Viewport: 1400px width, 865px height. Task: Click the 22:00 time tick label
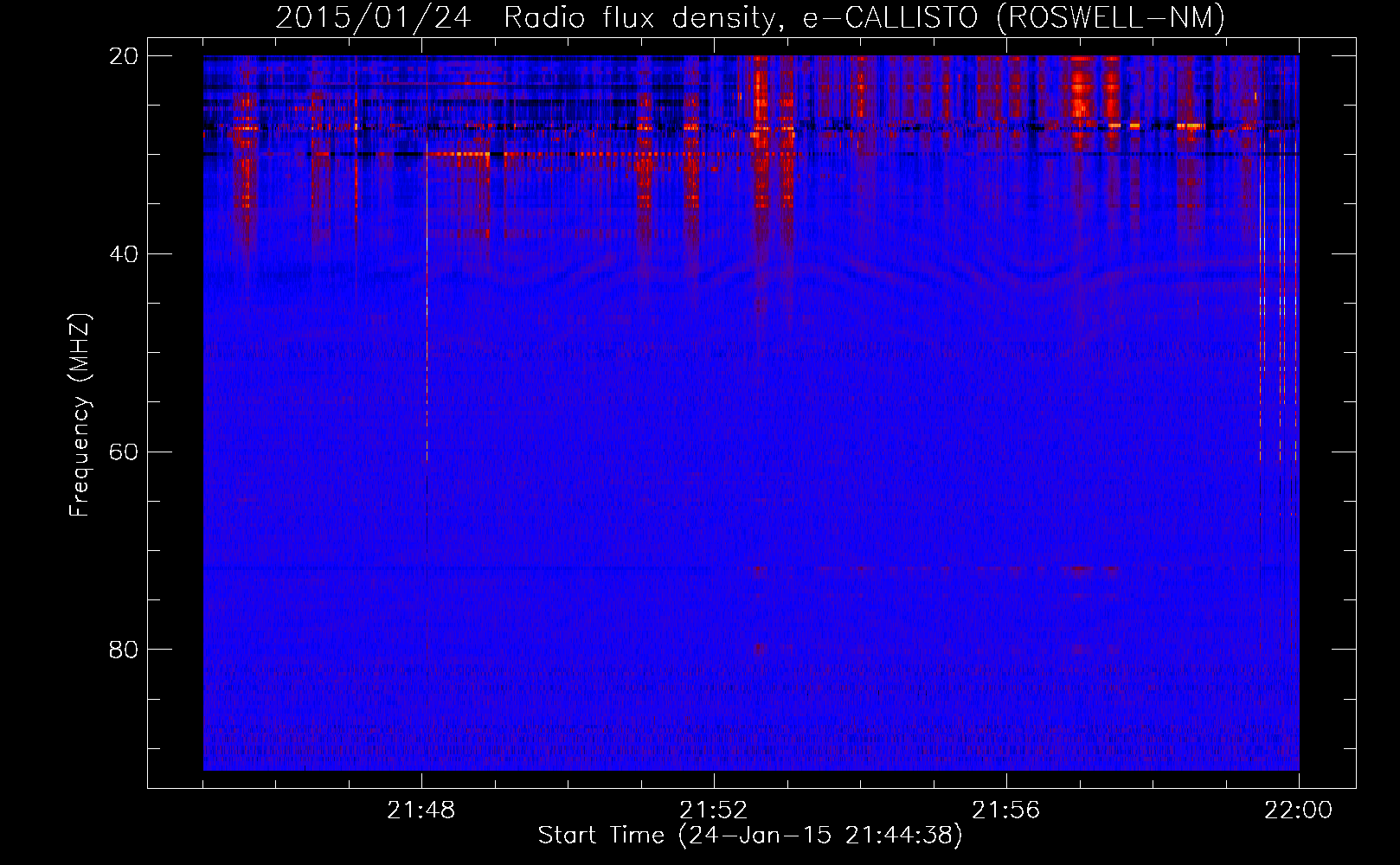click(1298, 811)
